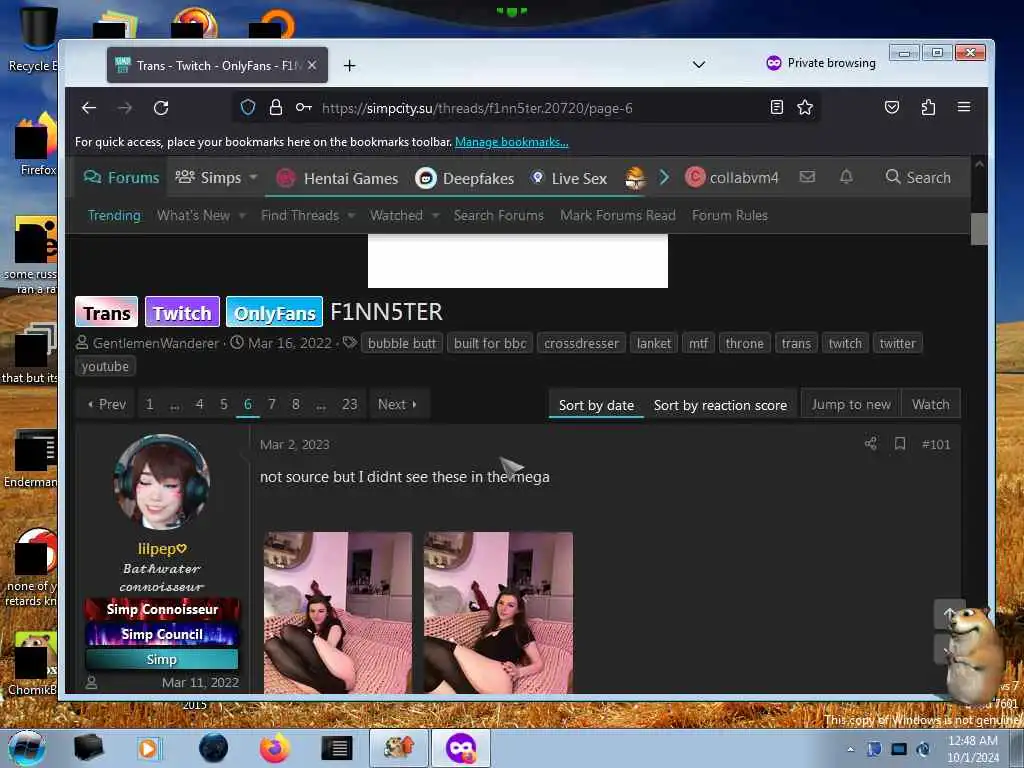Open the Forum Rules link
Screen dimensions: 1024x768
(729, 216)
